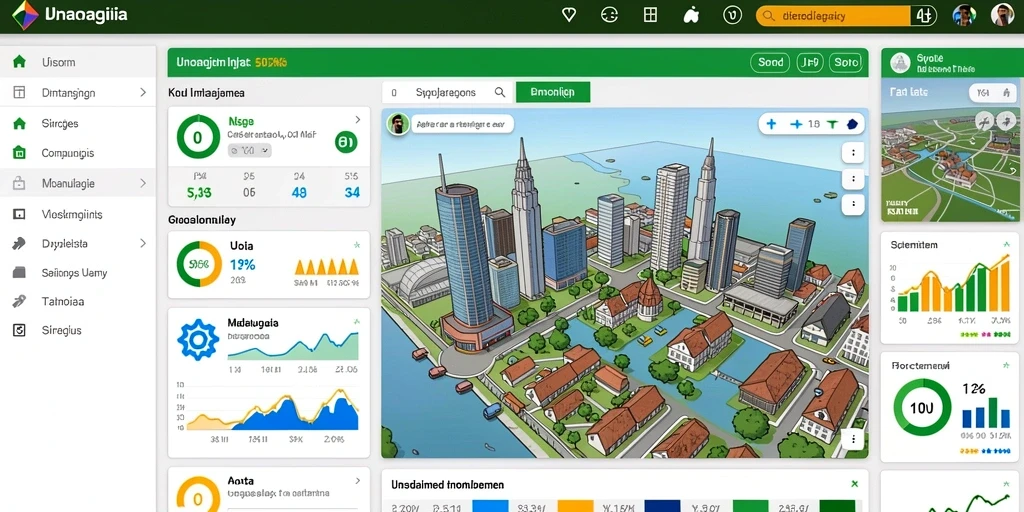Open the chevron on the 'Aoita' card
The width and height of the screenshot is (1024, 512).
(357, 480)
